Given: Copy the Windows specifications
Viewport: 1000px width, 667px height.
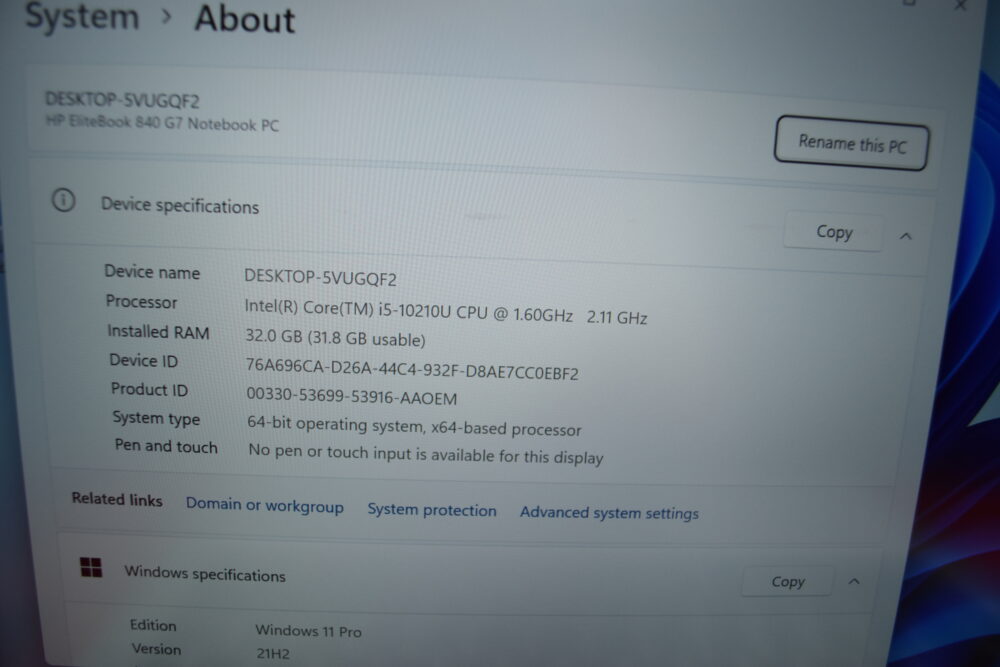Looking at the screenshot, I should [788, 581].
